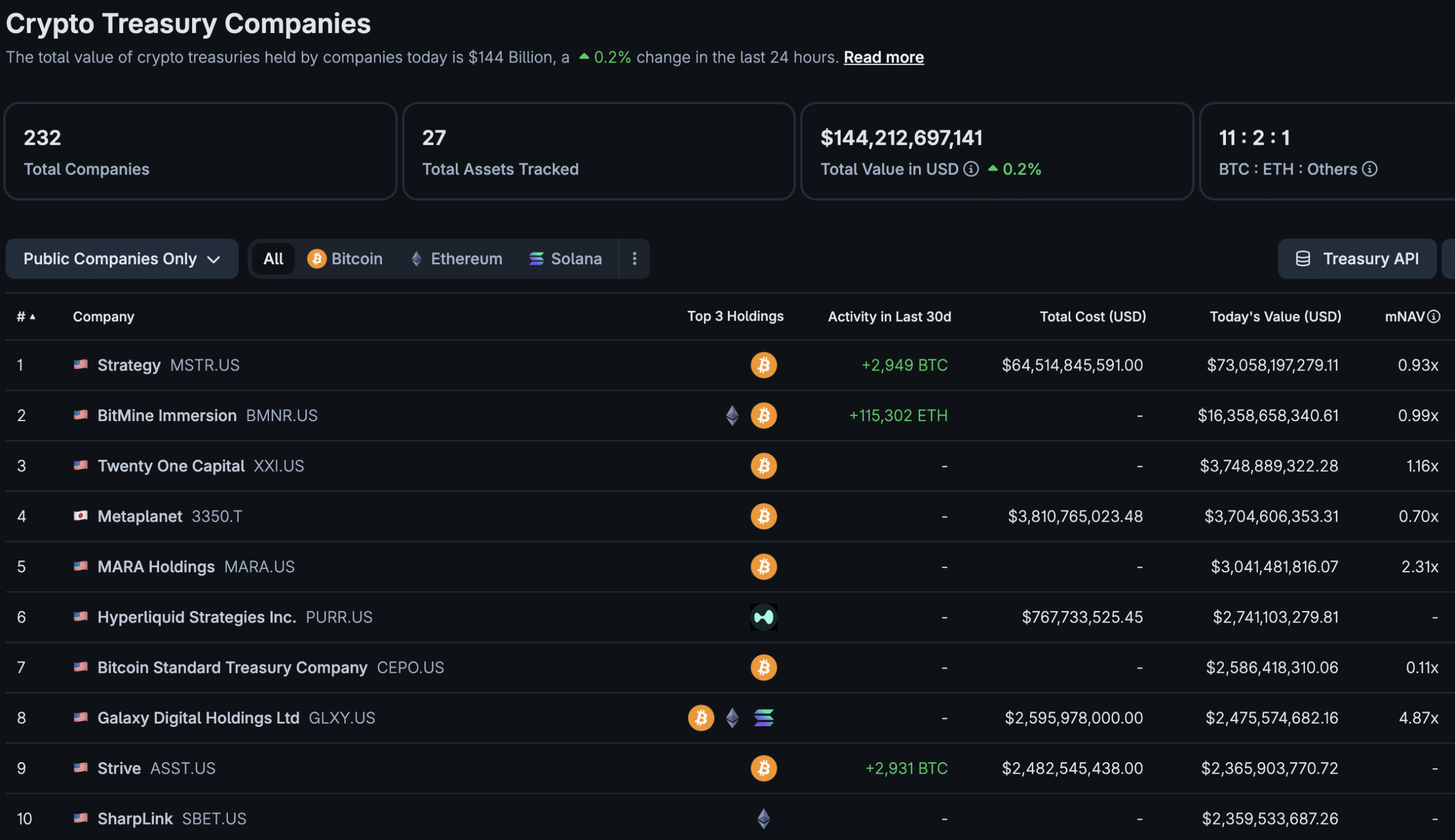Open the Hyperliquid Strategies Inc. company link

pyautogui.click(x=197, y=617)
